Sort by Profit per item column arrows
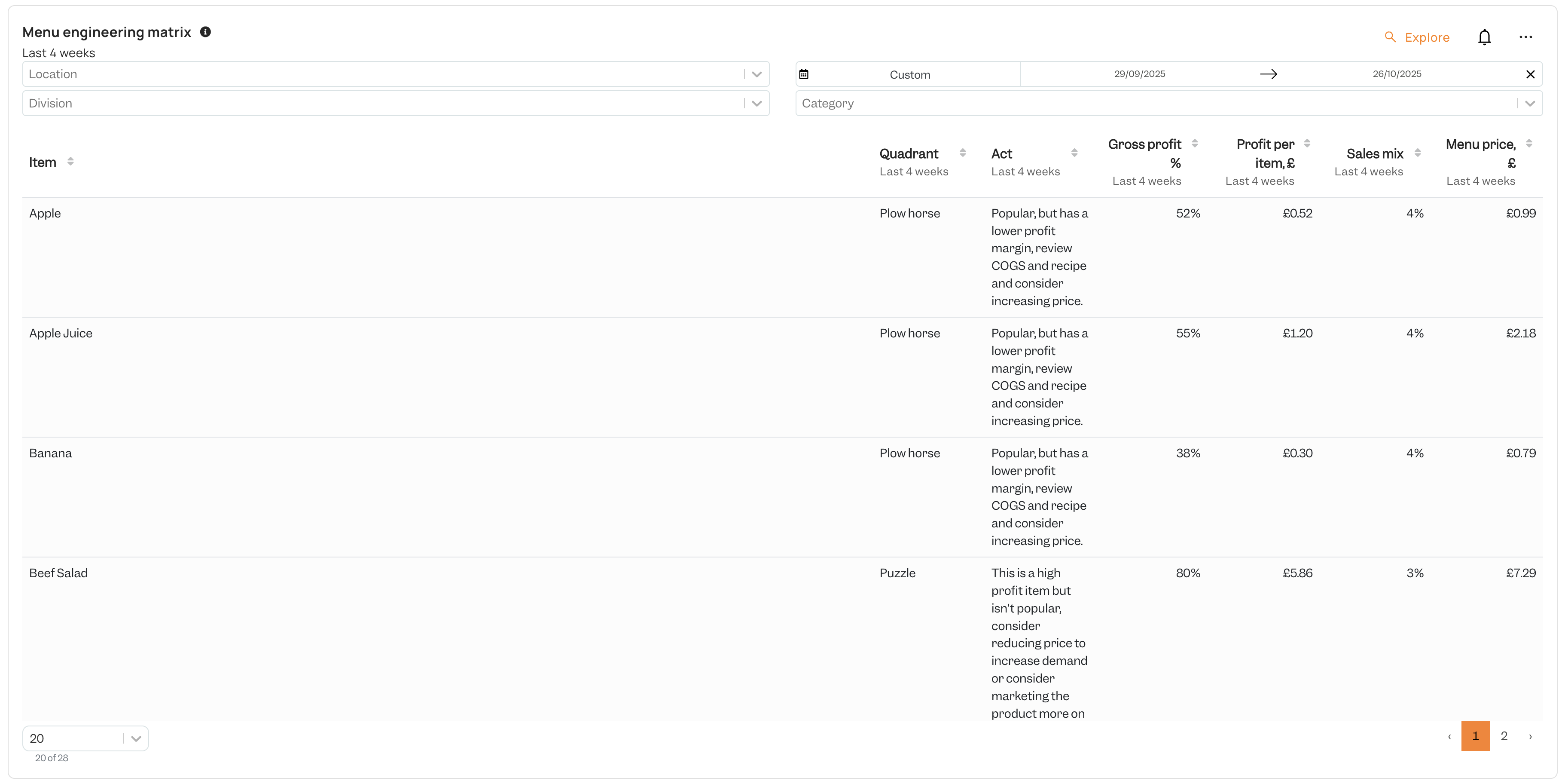 click(x=1307, y=144)
